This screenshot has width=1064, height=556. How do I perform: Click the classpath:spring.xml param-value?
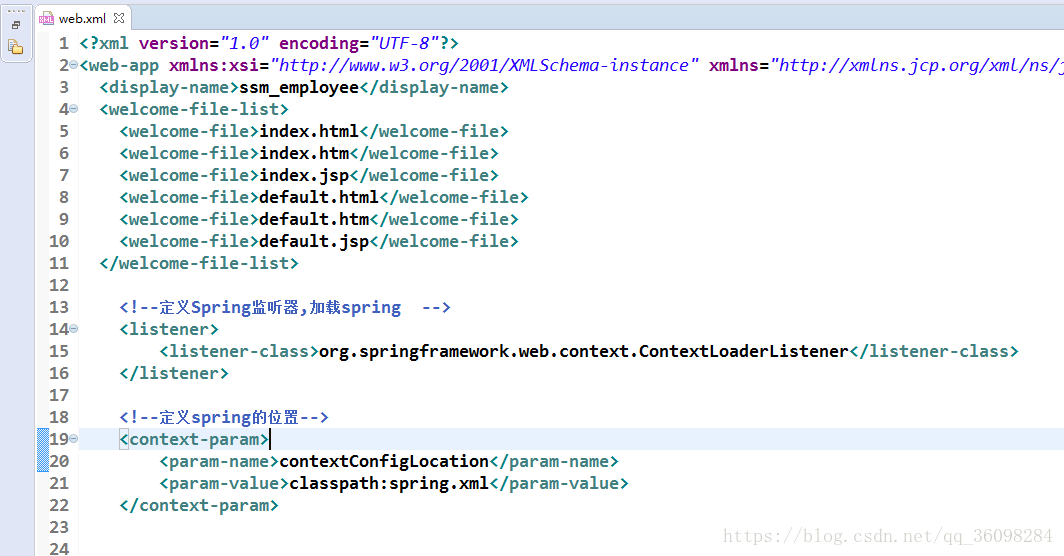[389, 483]
